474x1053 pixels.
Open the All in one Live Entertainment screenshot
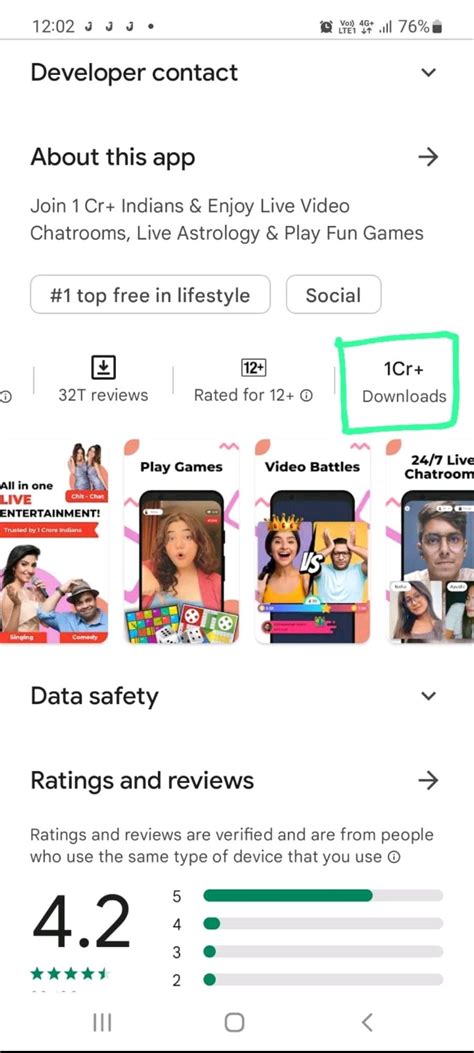54,542
